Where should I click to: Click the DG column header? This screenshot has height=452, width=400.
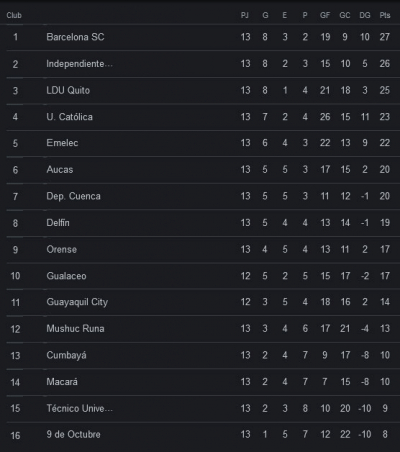[365, 15]
